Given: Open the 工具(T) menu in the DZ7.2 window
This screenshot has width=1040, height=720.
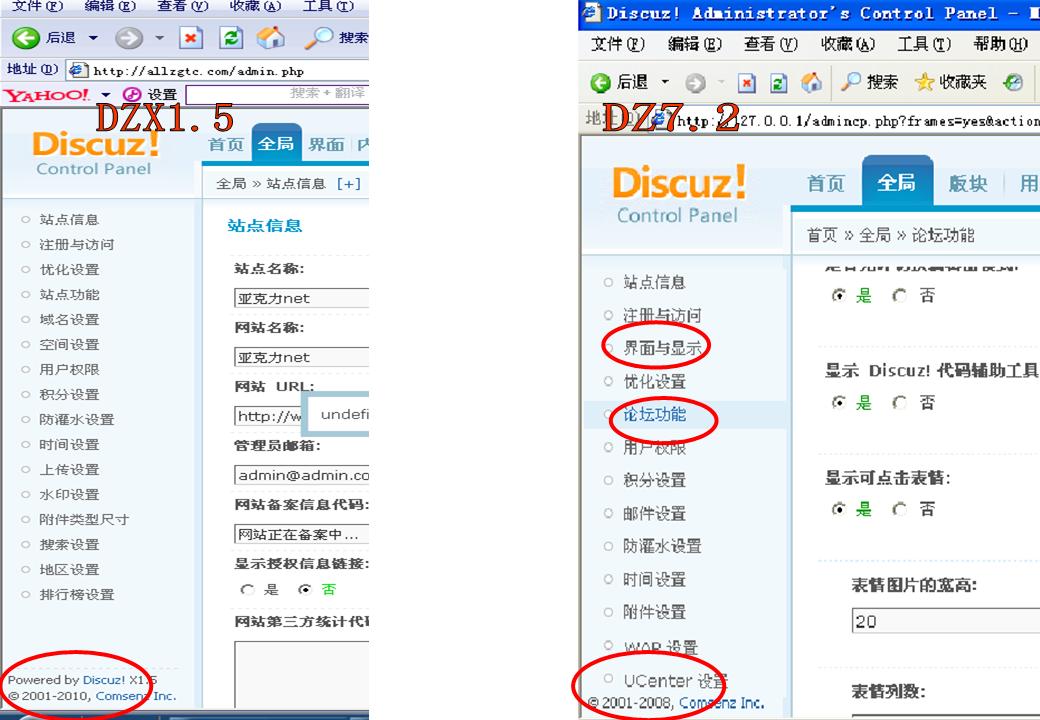Looking at the screenshot, I should [924, 44].
